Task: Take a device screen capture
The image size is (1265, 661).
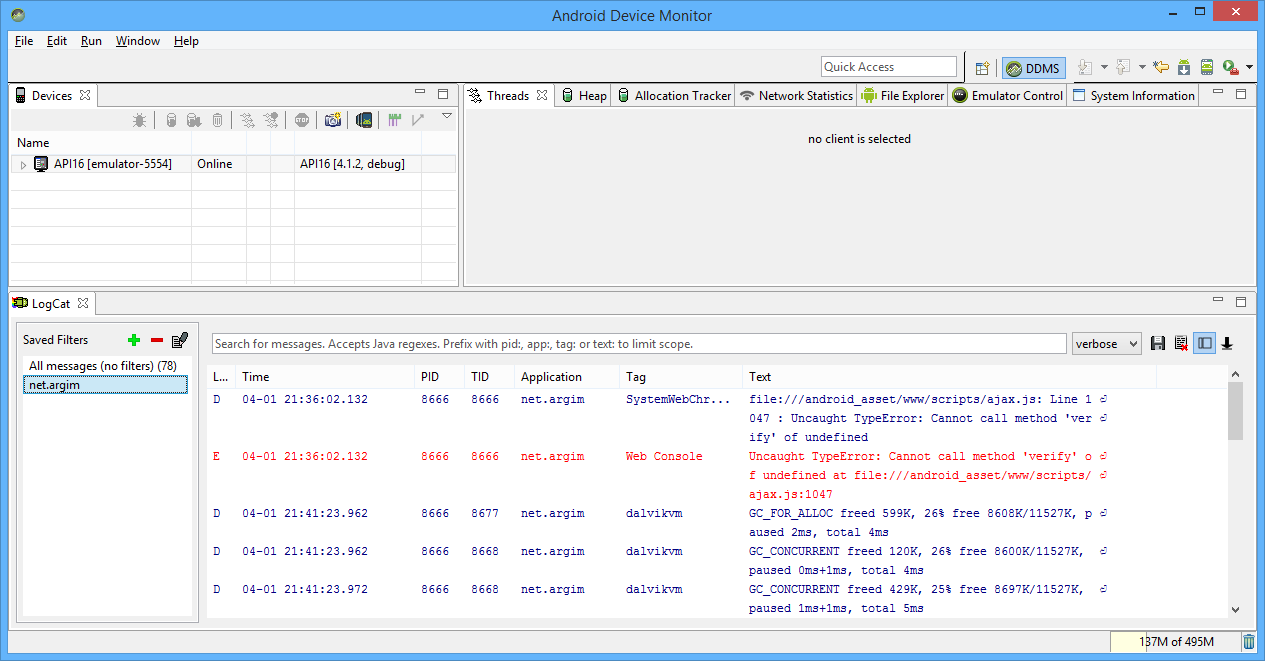Action: [333, 120]
